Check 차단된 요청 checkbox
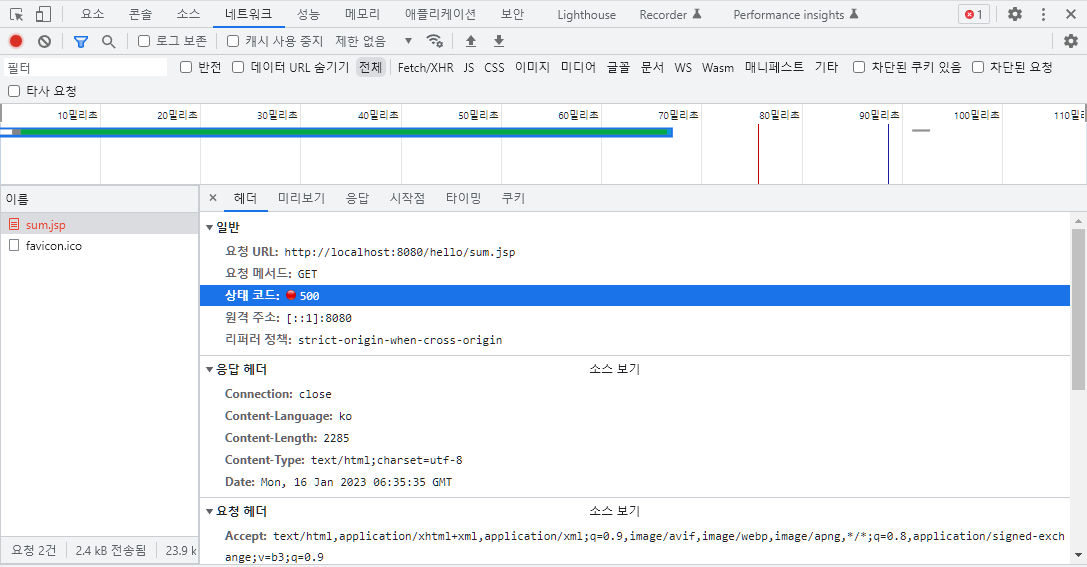This screenshot has width=1087, height=567. 978,67
